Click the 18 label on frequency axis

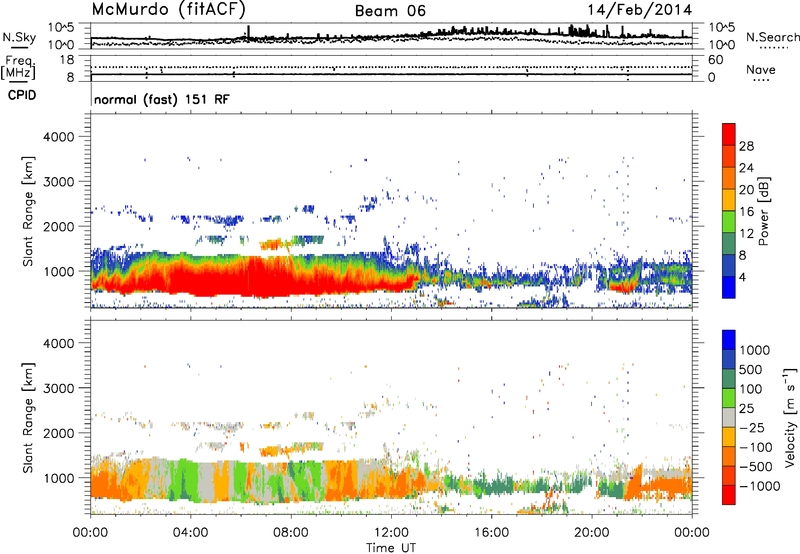tap(67, 60)
